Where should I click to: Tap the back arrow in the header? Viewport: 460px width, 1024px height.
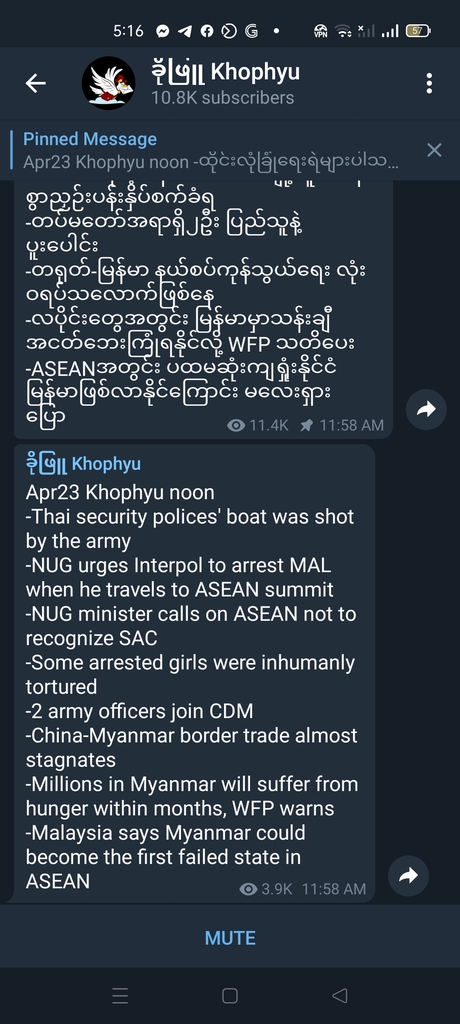pyautogui.click(x=35, y=83)
